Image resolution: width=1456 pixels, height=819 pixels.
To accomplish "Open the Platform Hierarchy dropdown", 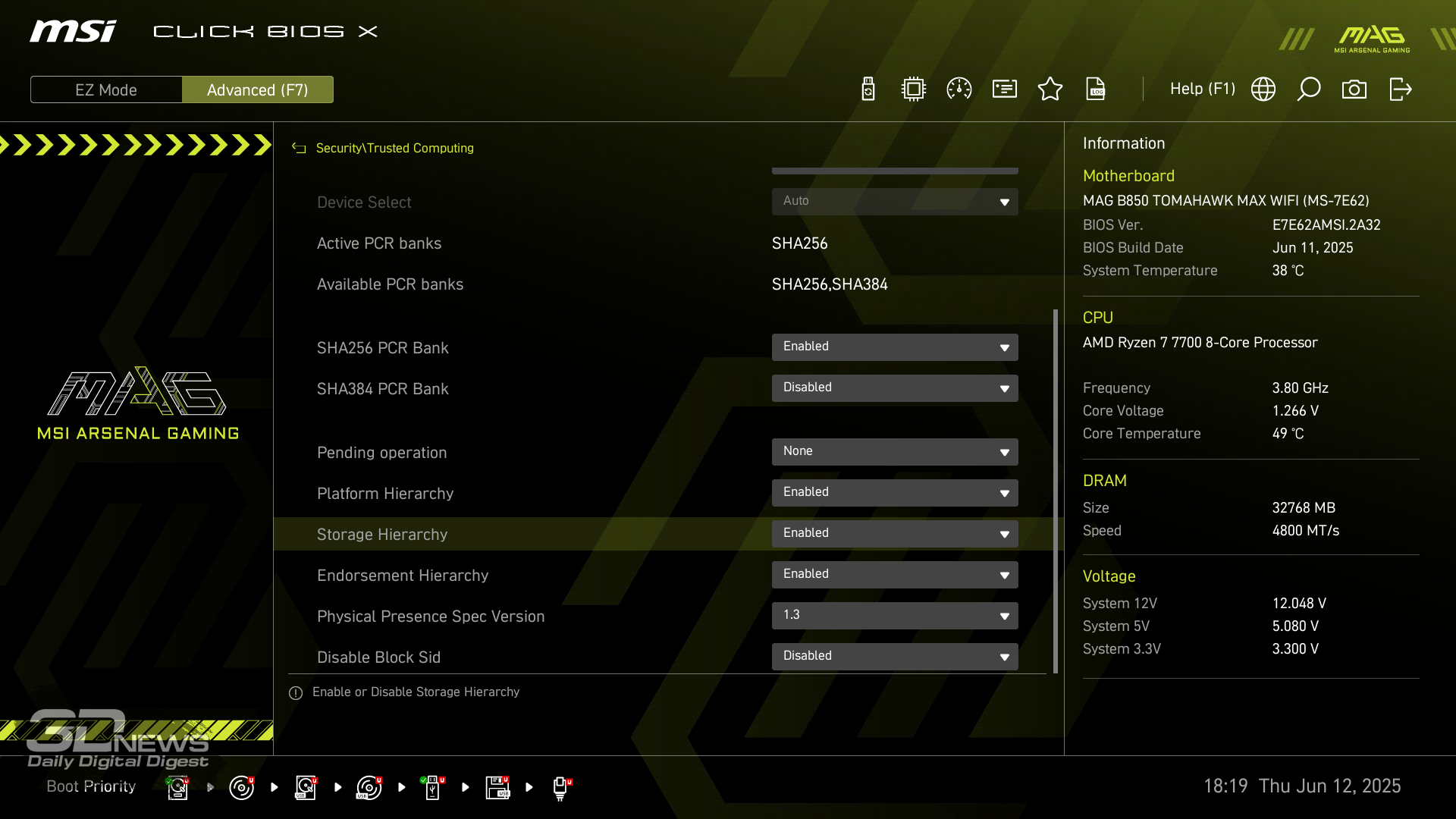I will pos(895,492).
